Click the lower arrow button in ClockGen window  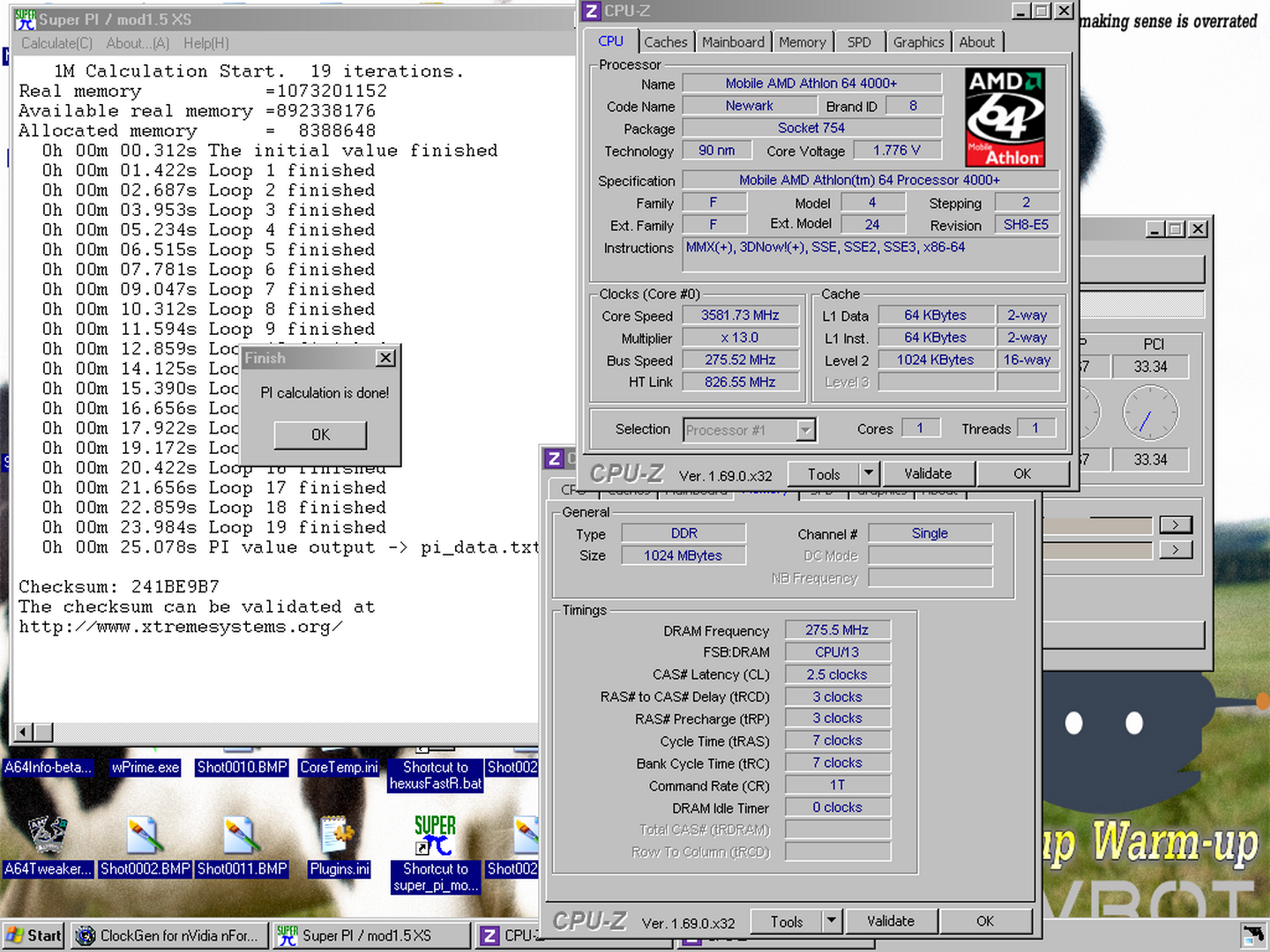coord(1176,550)
